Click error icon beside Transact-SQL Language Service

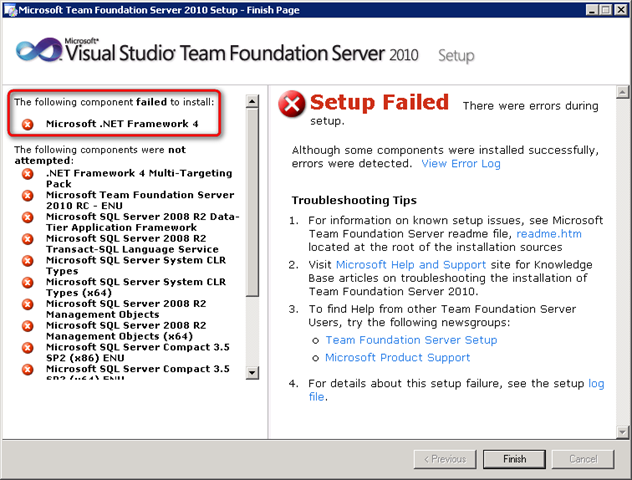[28, 240]
